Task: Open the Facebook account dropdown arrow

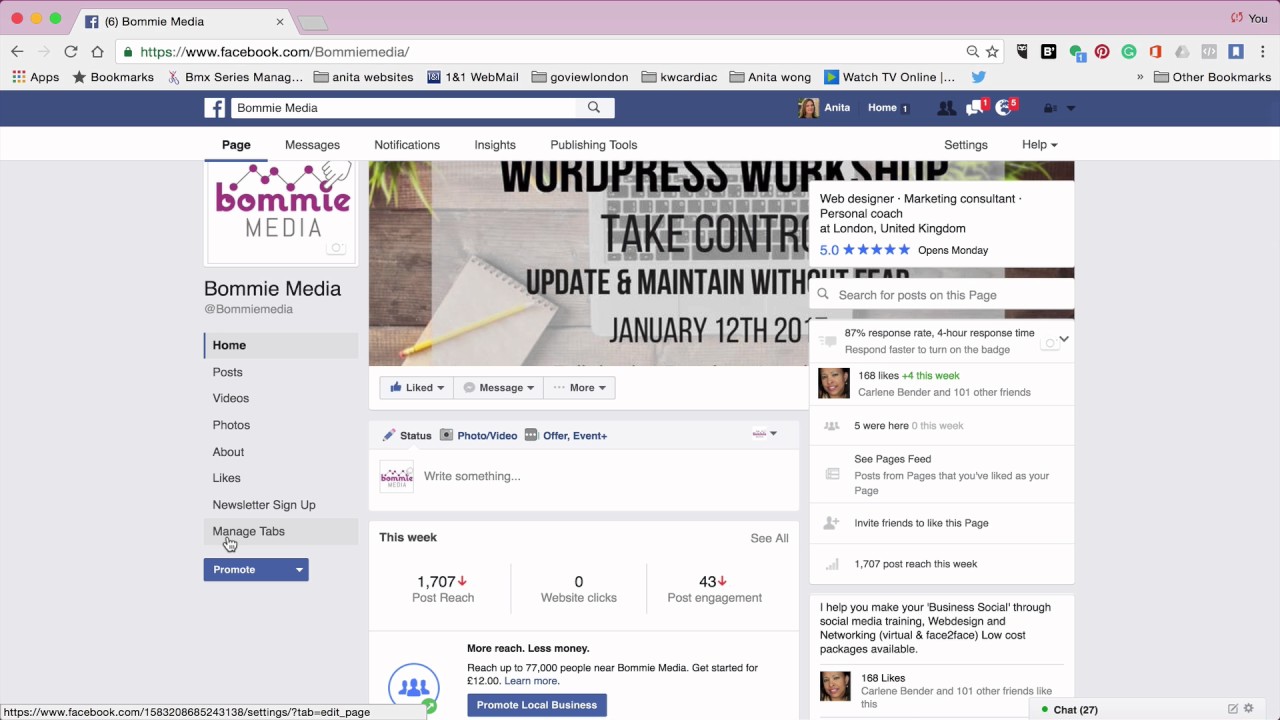Action: click(1071, 108)
